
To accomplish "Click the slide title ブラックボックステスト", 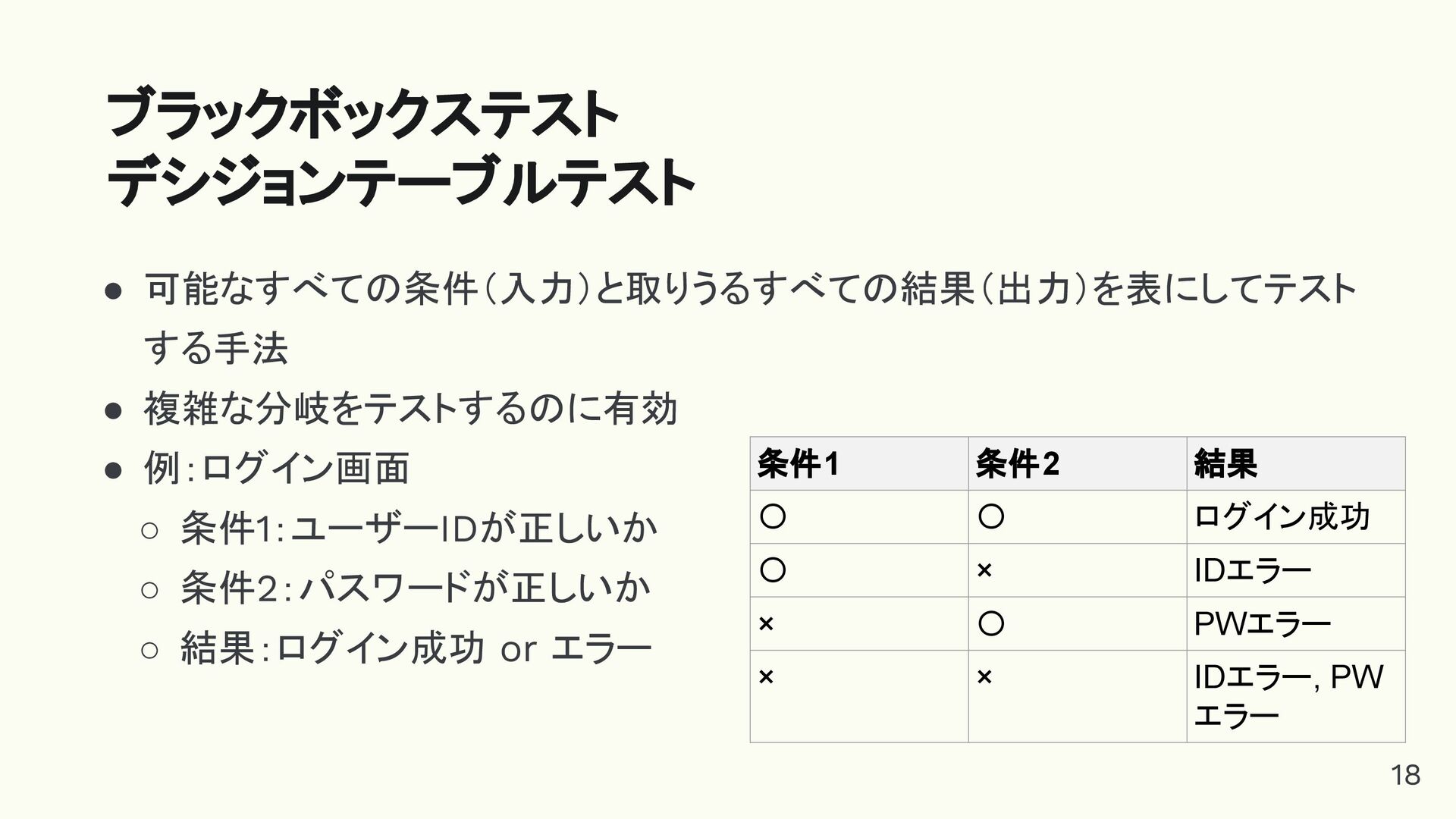I will tap(362, 115).
